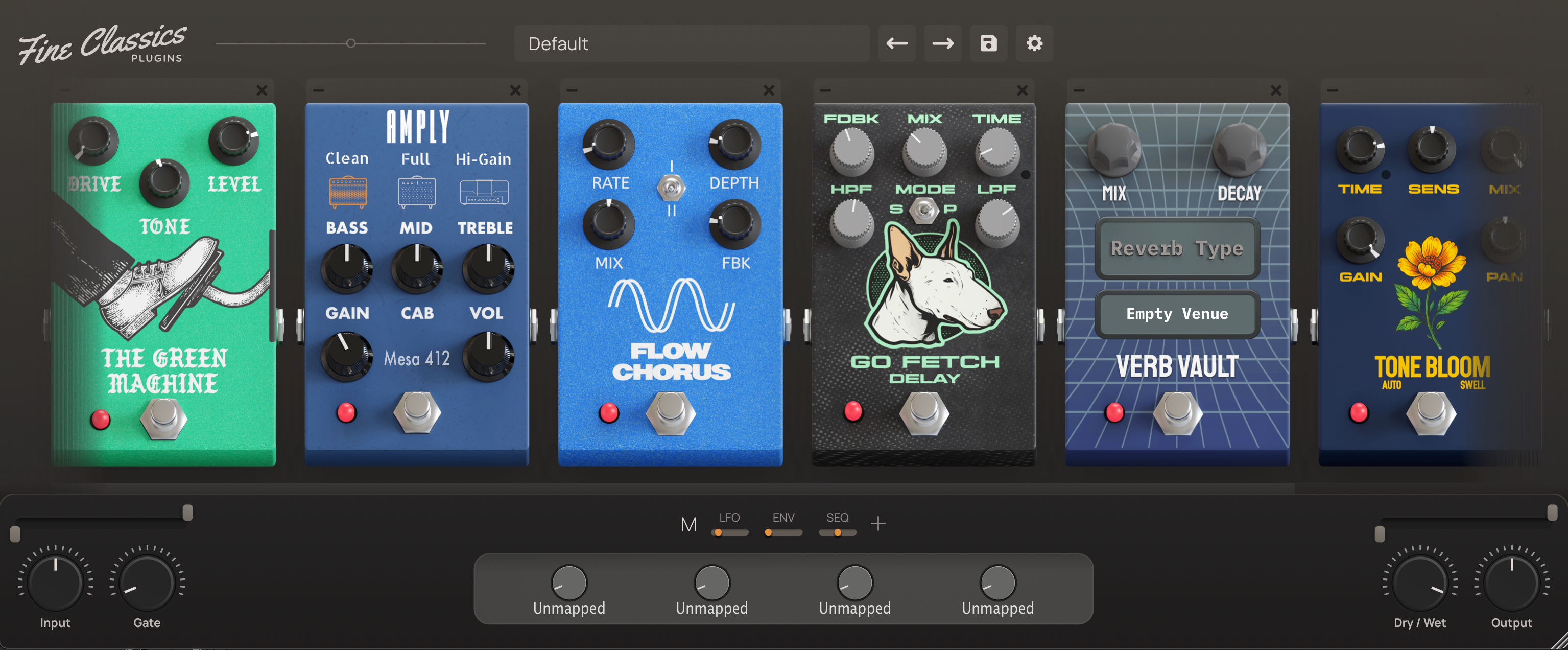The image size is (1568, 650).
Task: Select the Clean amp icon on Amply
Action: point(348,193)
